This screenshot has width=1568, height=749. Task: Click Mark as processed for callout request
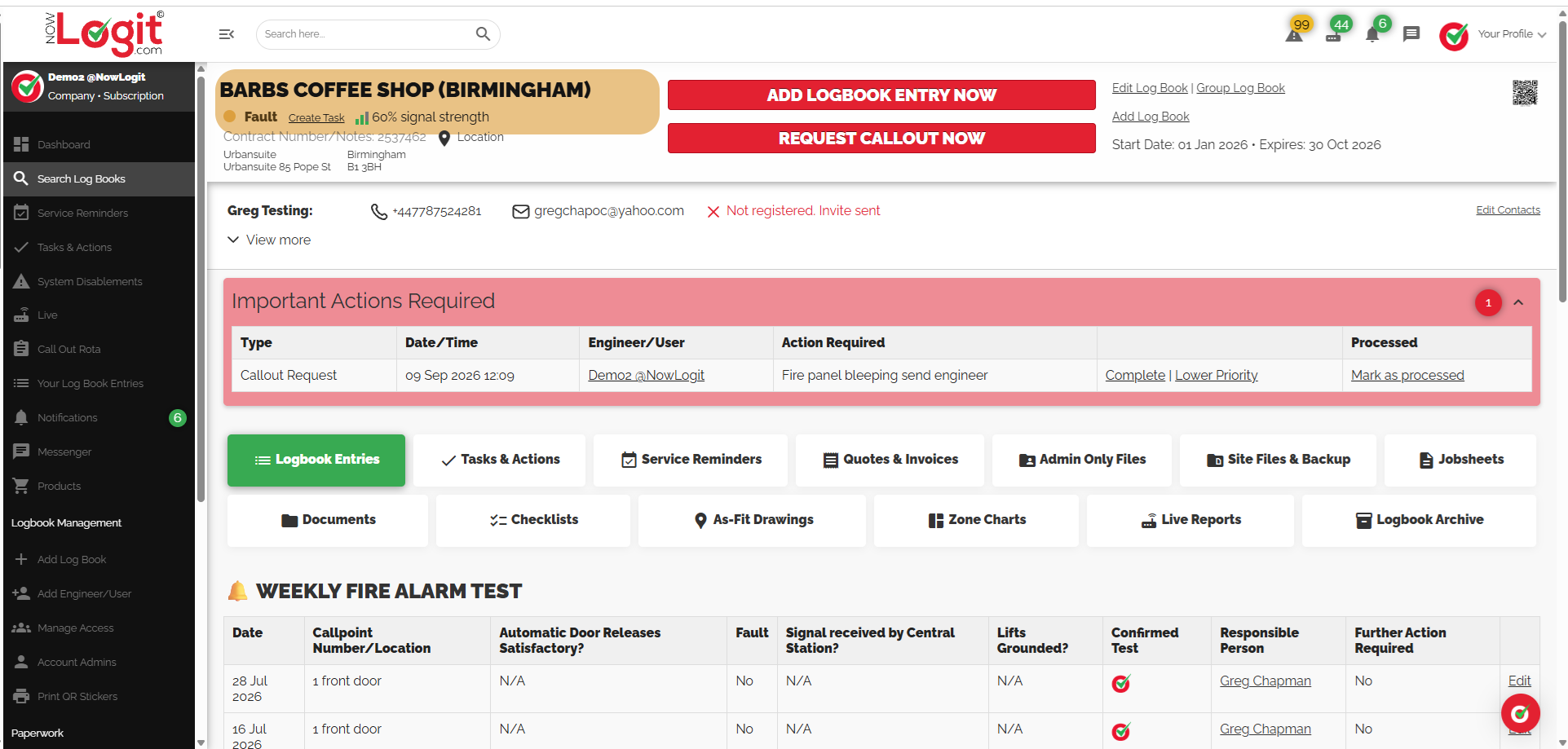coord(1407,375)
